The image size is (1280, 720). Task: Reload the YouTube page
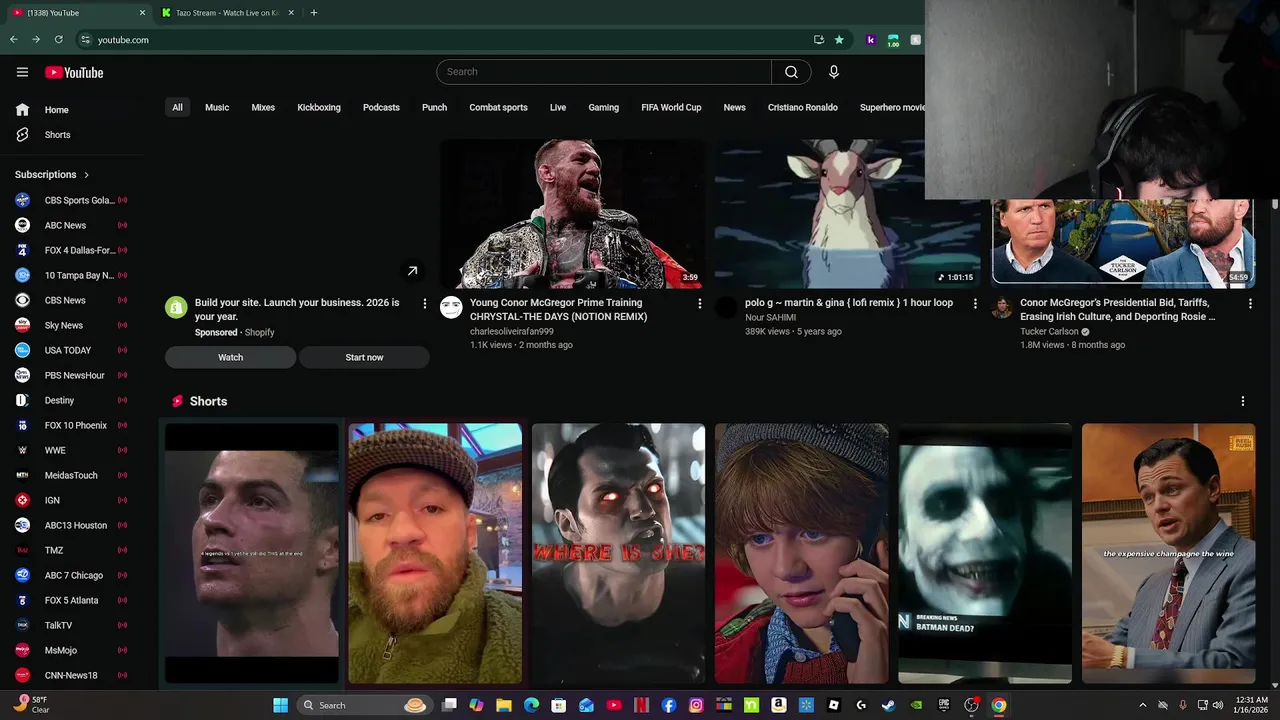coord(58,40)
